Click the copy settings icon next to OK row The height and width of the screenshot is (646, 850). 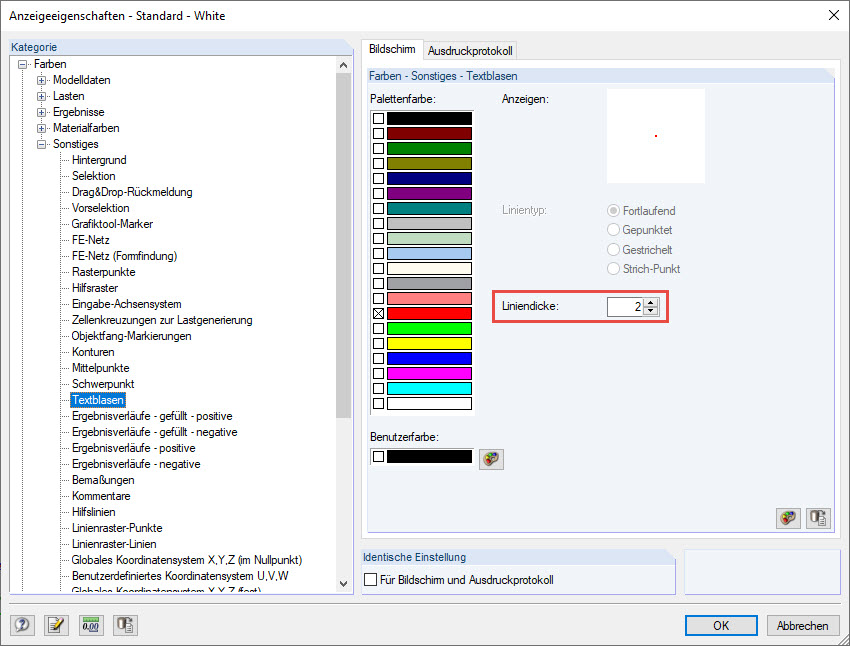click(x=123, y=625)
